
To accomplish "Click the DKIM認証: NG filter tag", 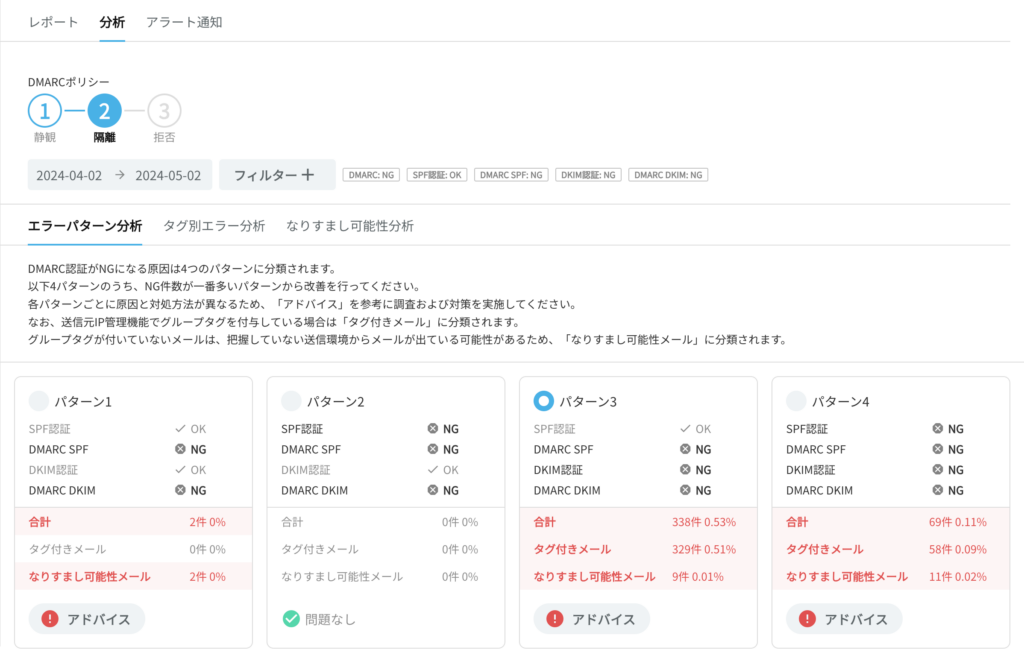I will [x=588, y=175].
